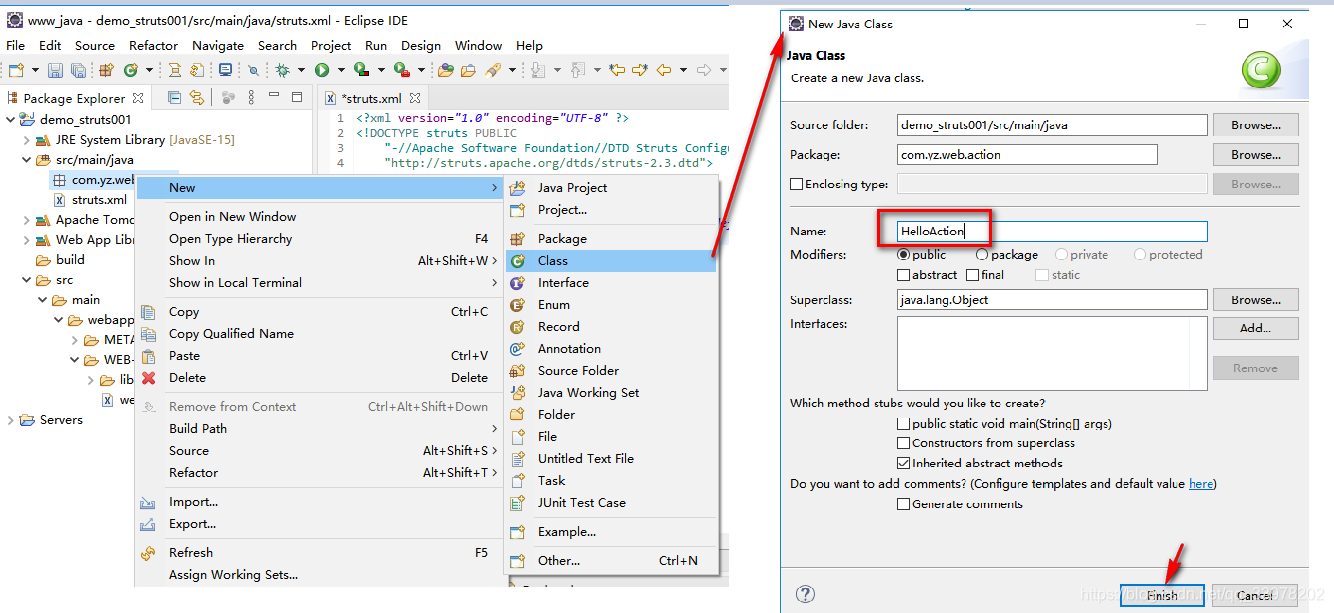
Task: Select the package modifier radio
Action: (x=982, y=255)
